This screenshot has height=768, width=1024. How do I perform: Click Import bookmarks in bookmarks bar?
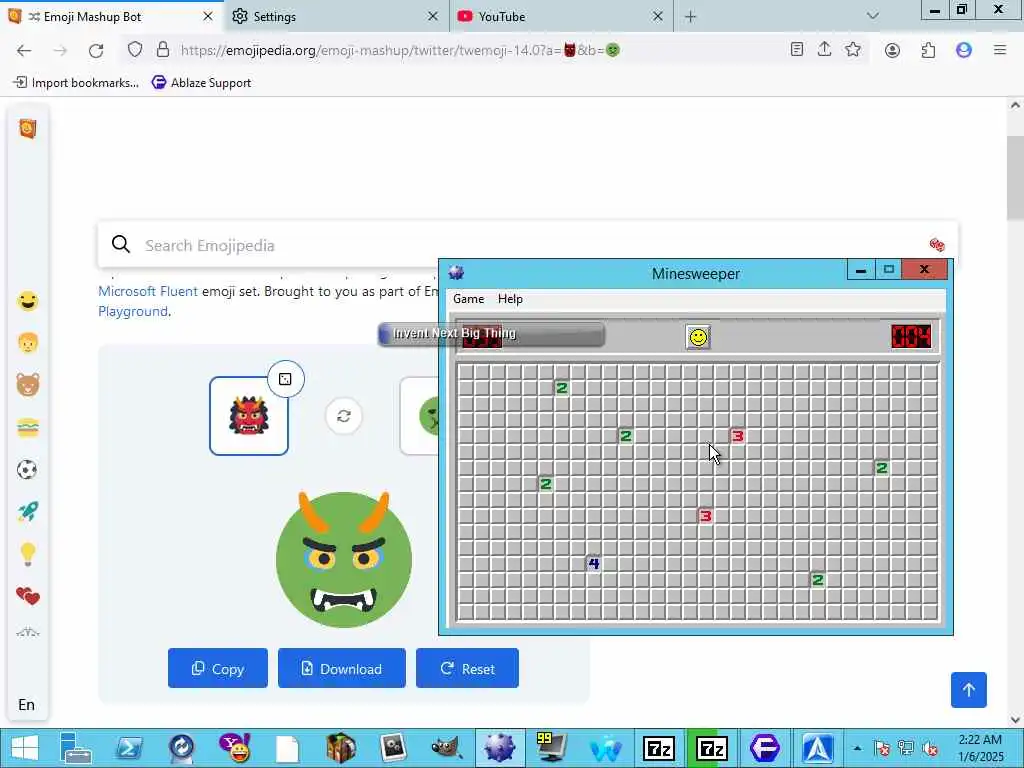76,82
